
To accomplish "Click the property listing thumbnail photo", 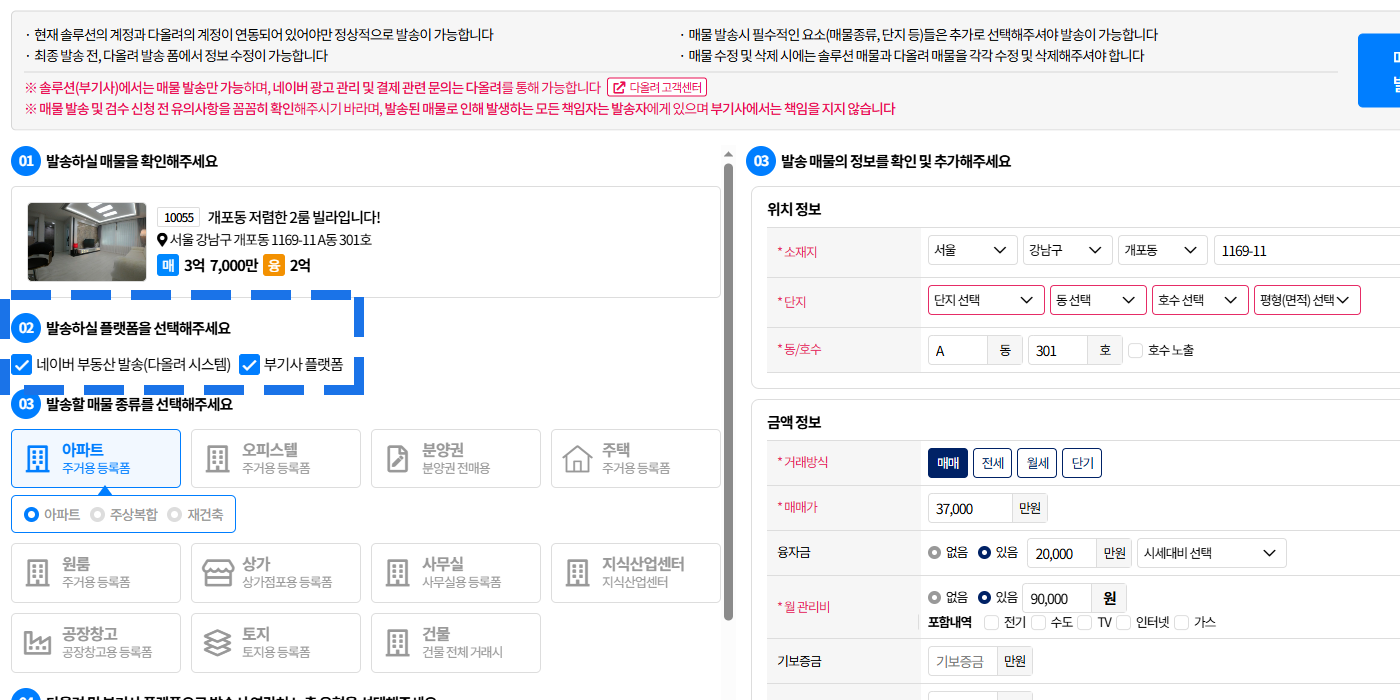I will click(x=87, y=242).
